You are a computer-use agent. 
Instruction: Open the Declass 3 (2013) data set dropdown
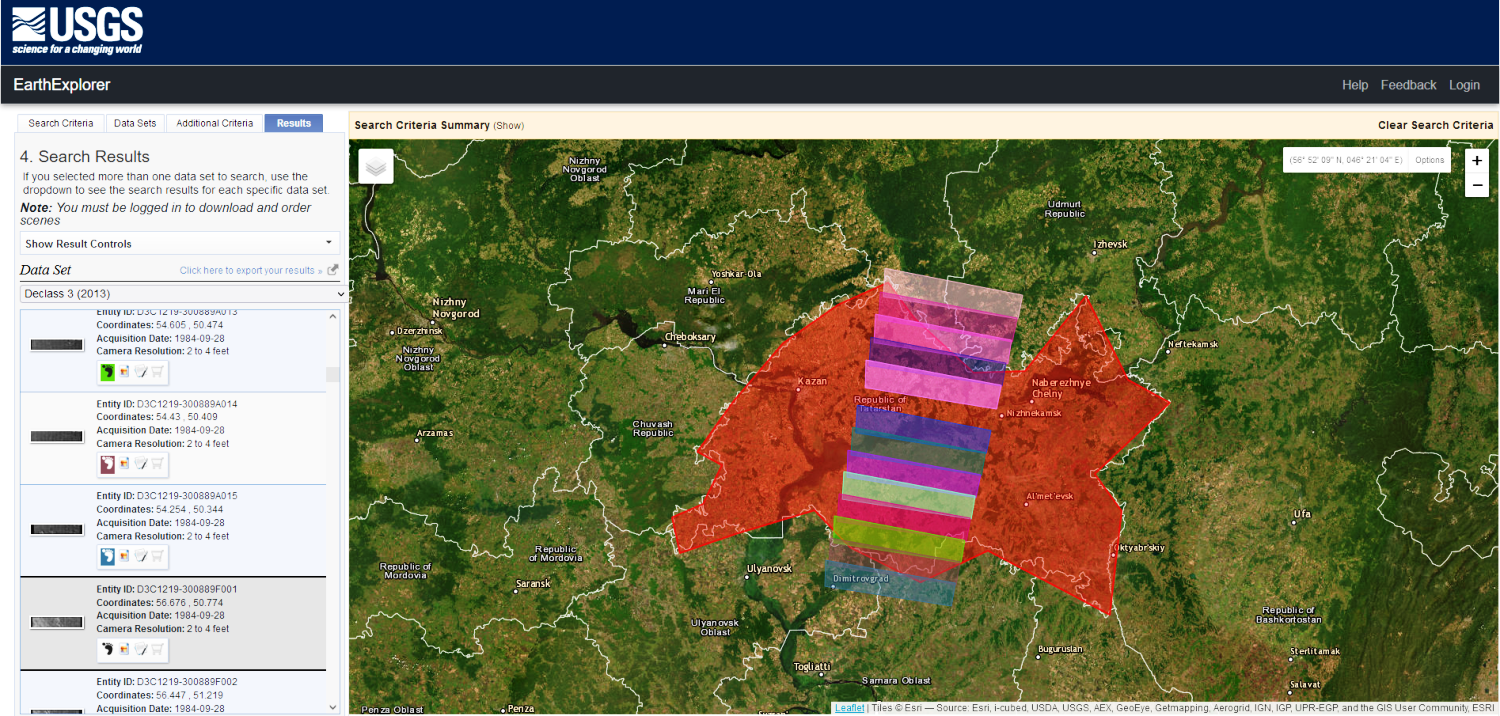(x=183, y=294)
